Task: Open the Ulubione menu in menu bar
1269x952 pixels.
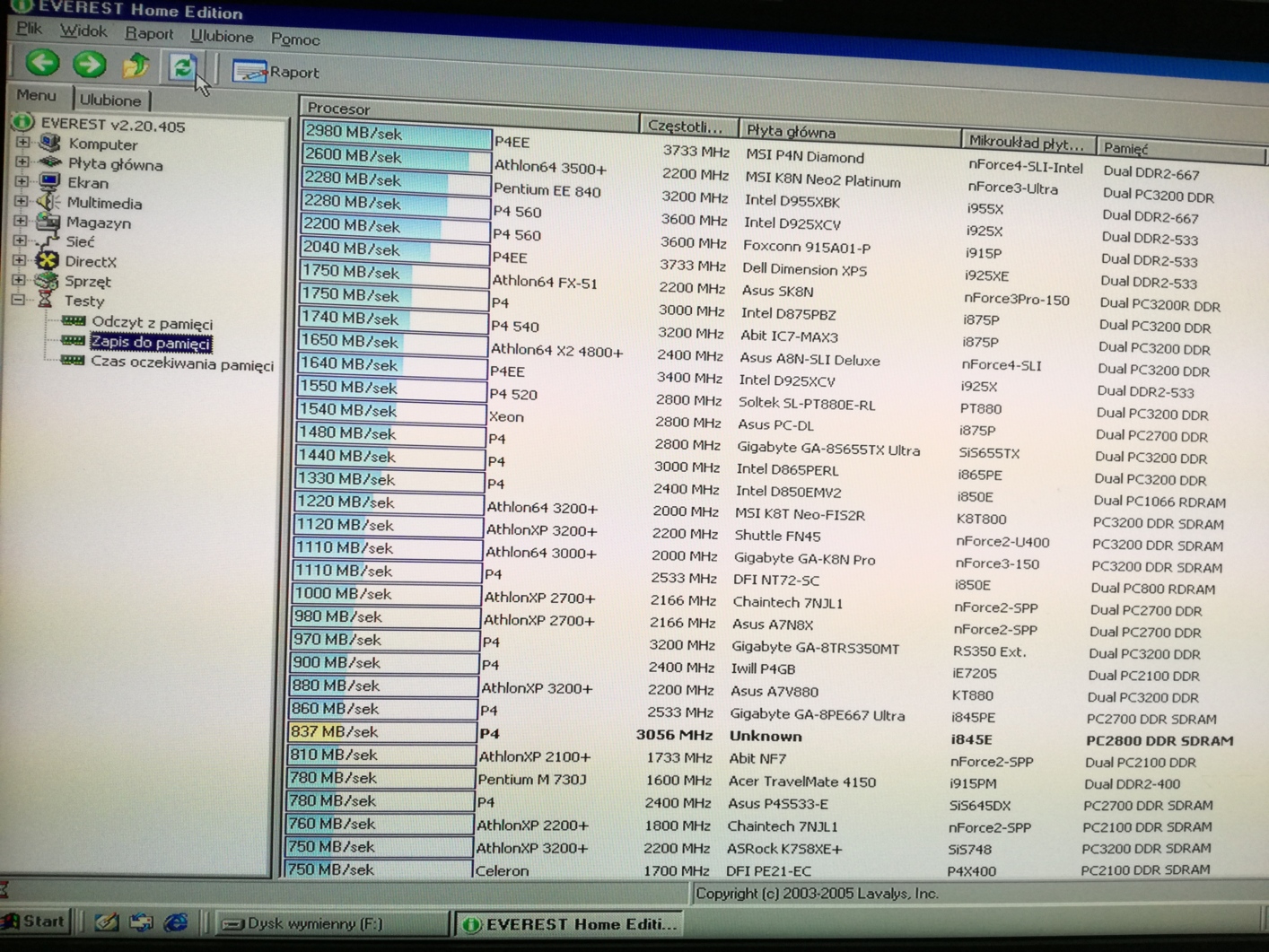Action: [222, 37]
